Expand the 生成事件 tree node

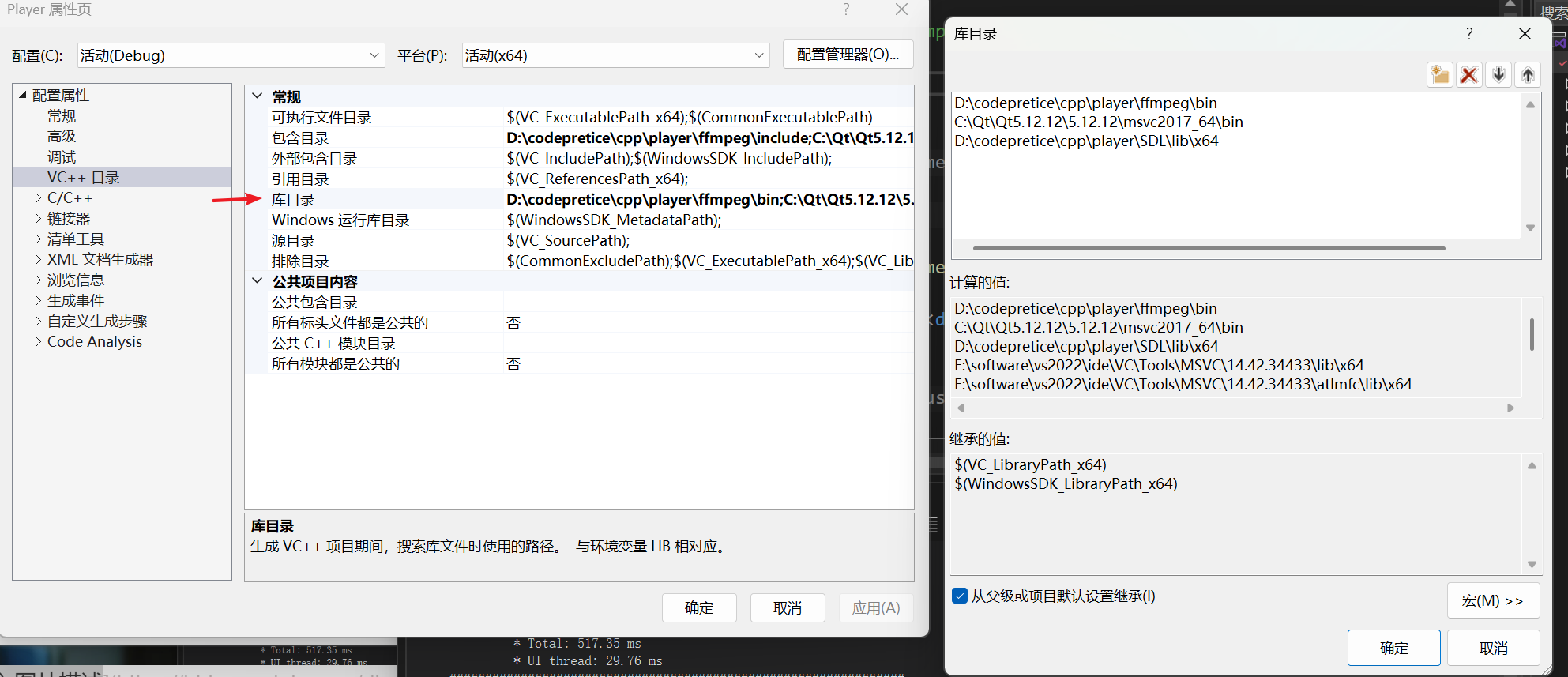pos(37,300)
